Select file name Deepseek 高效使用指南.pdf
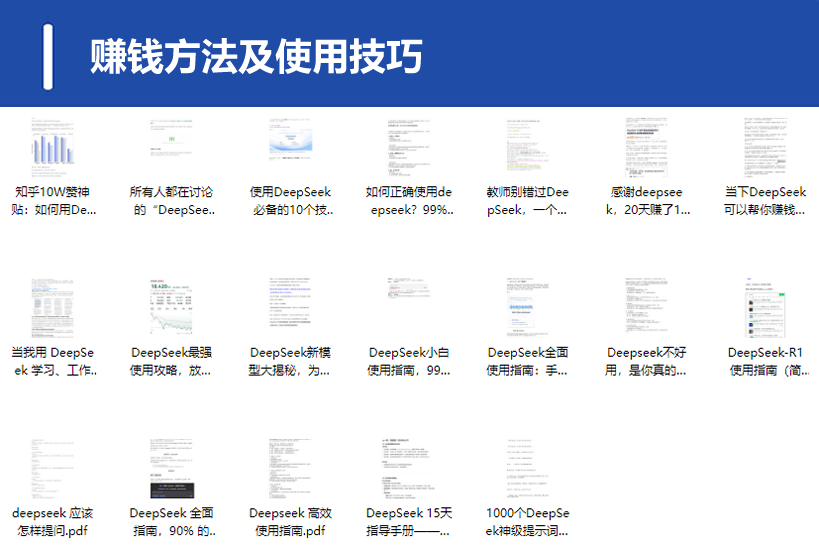819x546 pixels. [x=290, y=522]
